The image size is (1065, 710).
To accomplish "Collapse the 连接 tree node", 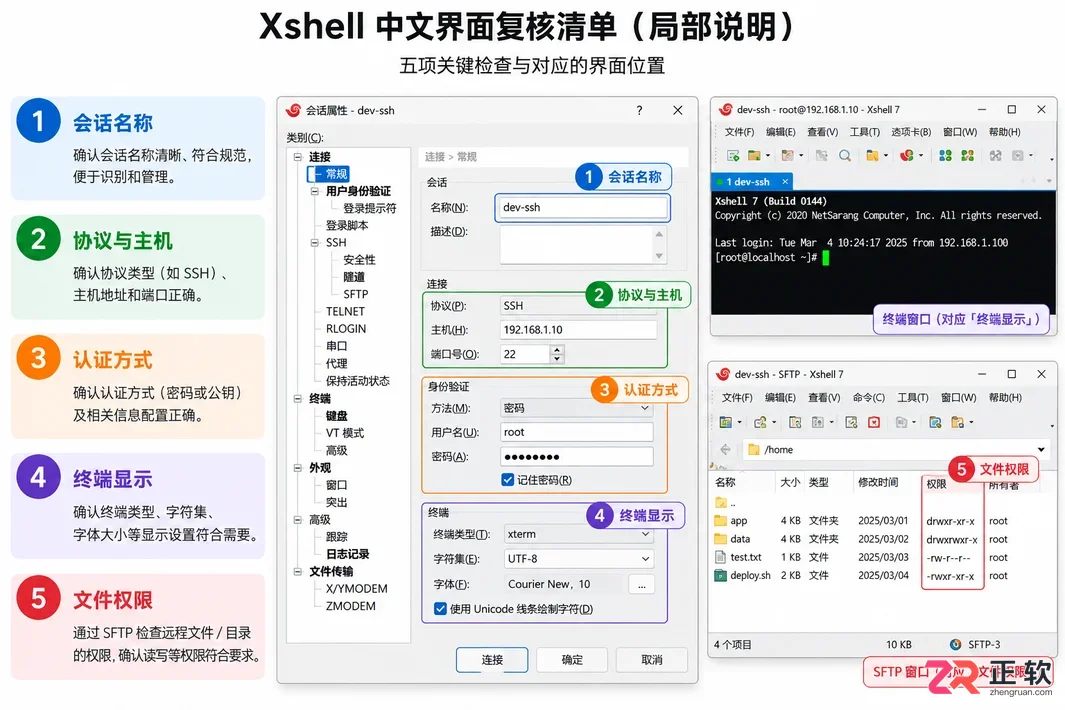I will (x=297, y=156).
